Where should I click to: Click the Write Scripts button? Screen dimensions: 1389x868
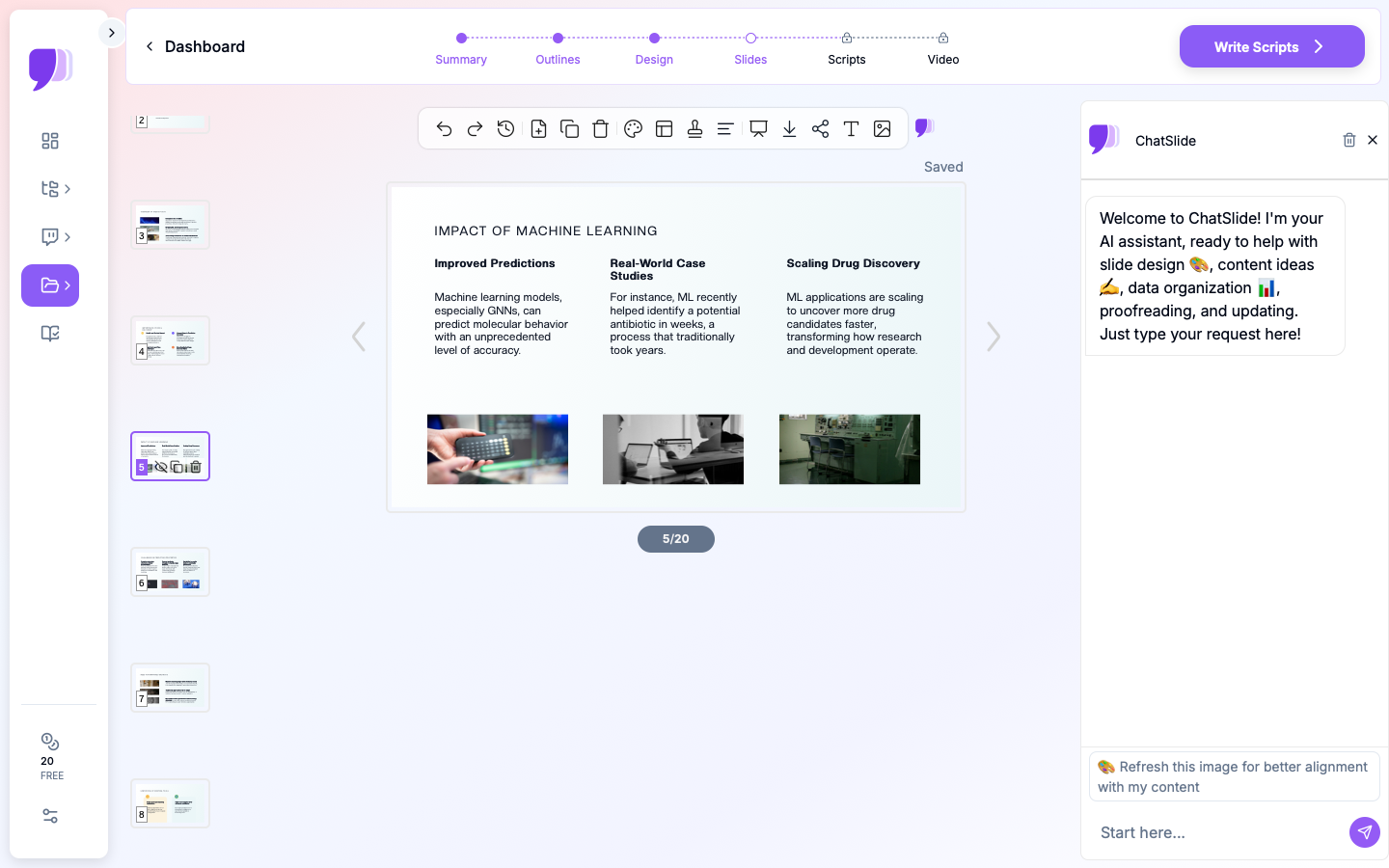point(1271,46)
